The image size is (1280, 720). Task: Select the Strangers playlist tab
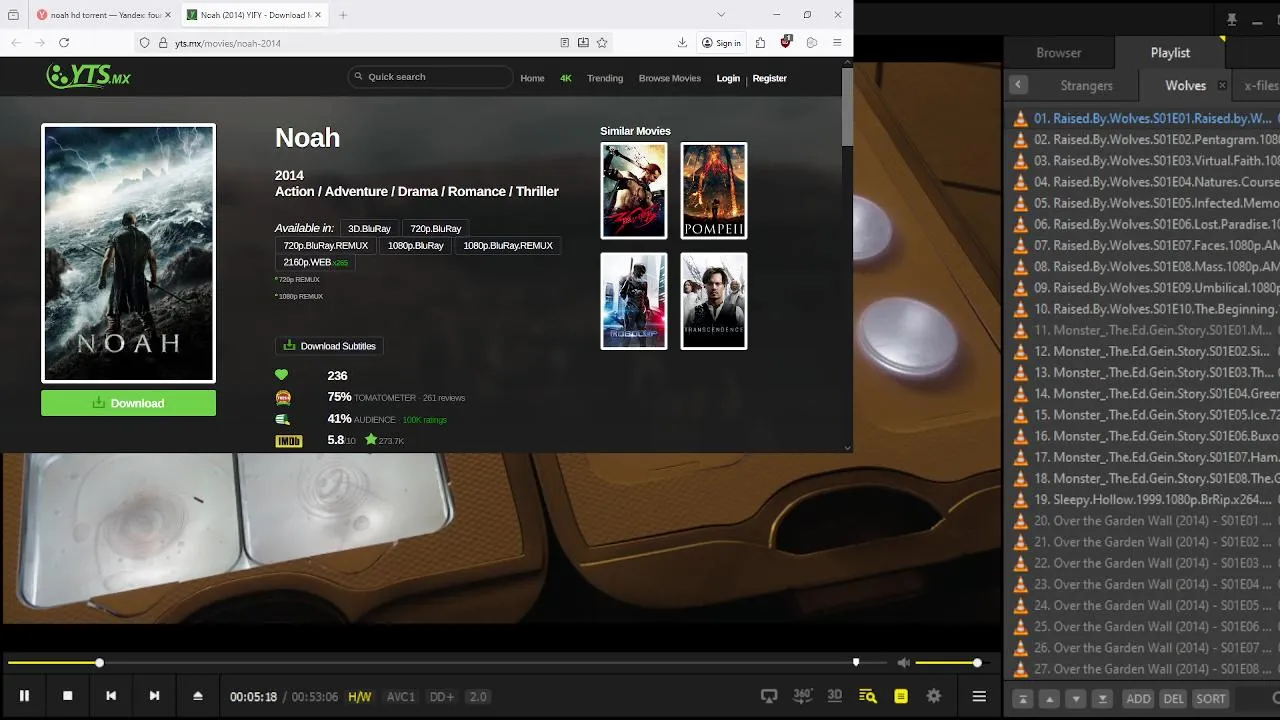tap(1086, 86)
